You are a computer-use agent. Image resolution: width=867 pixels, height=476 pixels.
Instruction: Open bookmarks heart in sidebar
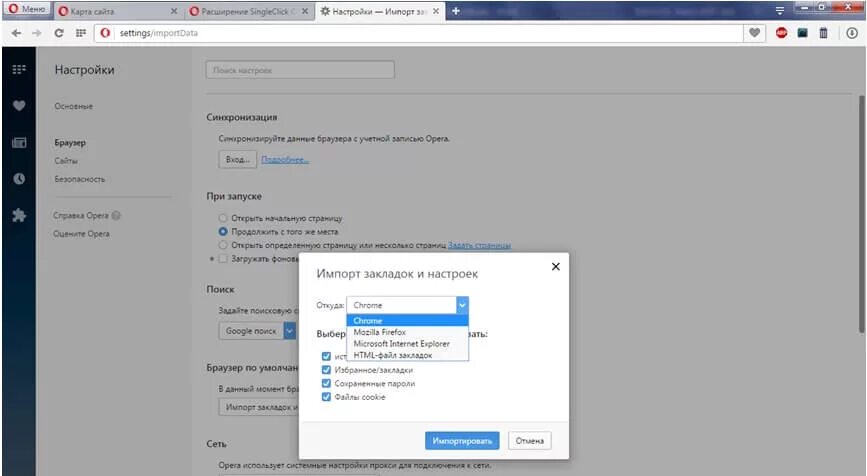point(19,106)
